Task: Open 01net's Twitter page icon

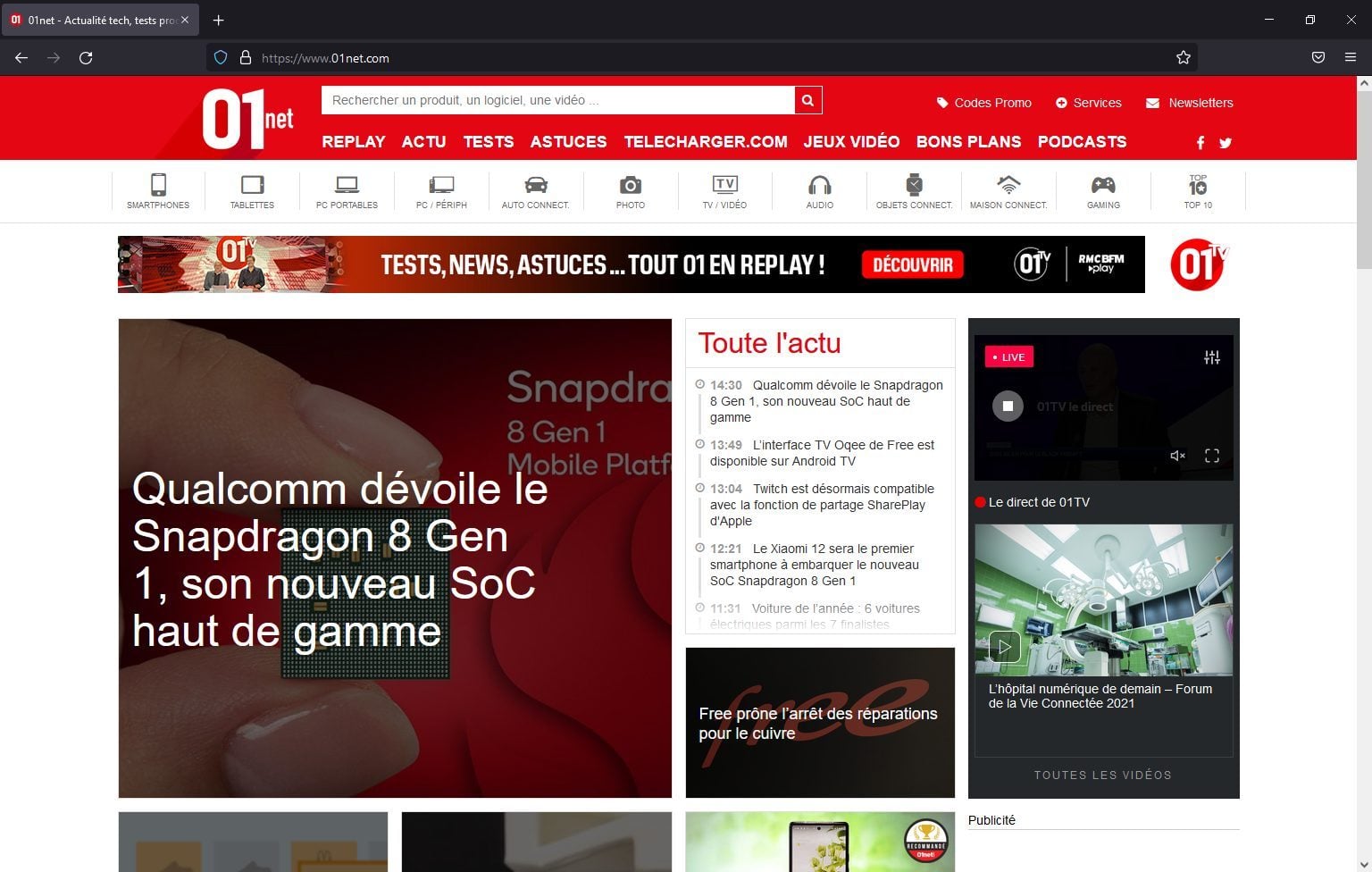Action: tap(1226, 143)
